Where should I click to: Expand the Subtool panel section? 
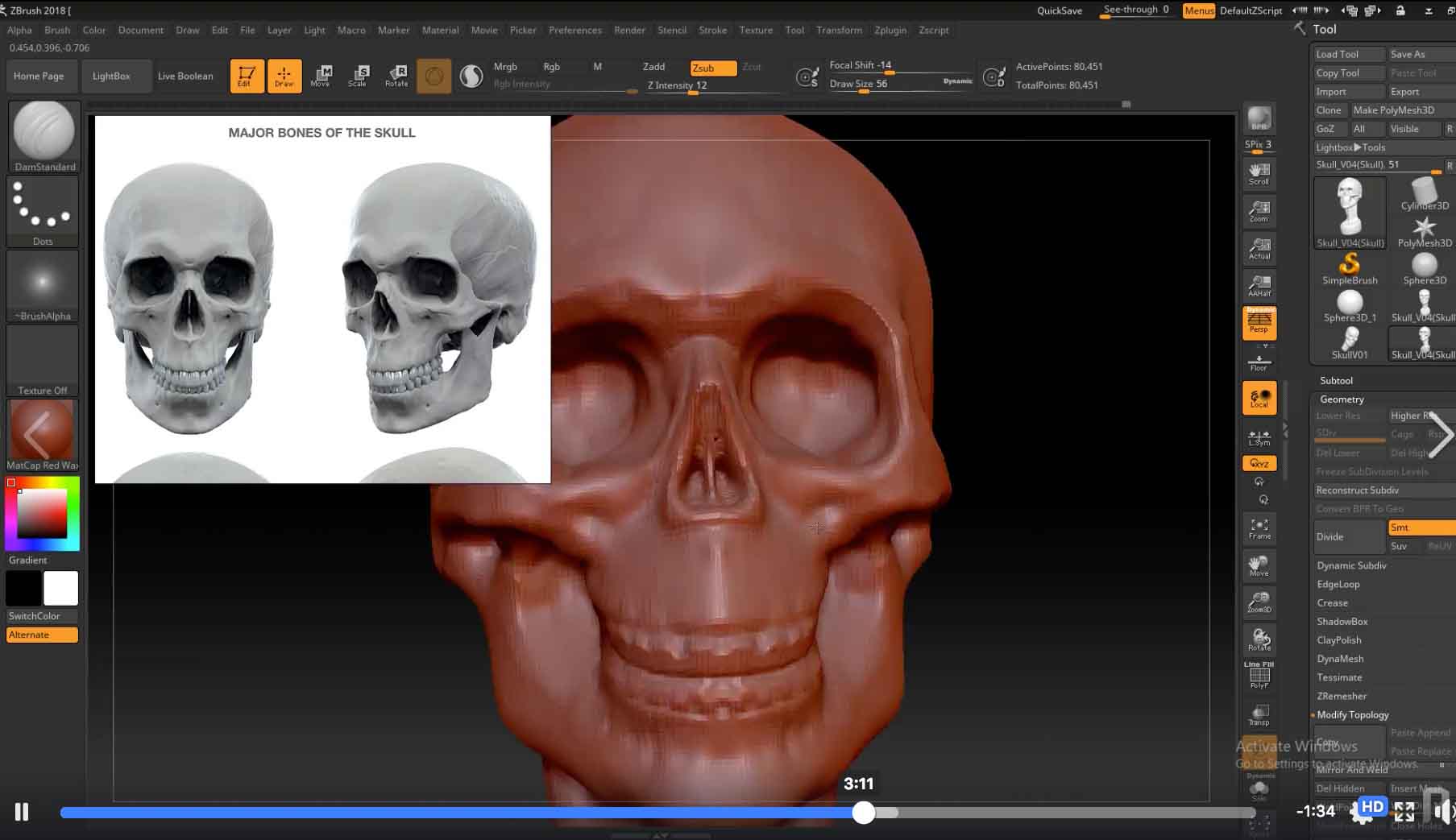point(1336,380)
